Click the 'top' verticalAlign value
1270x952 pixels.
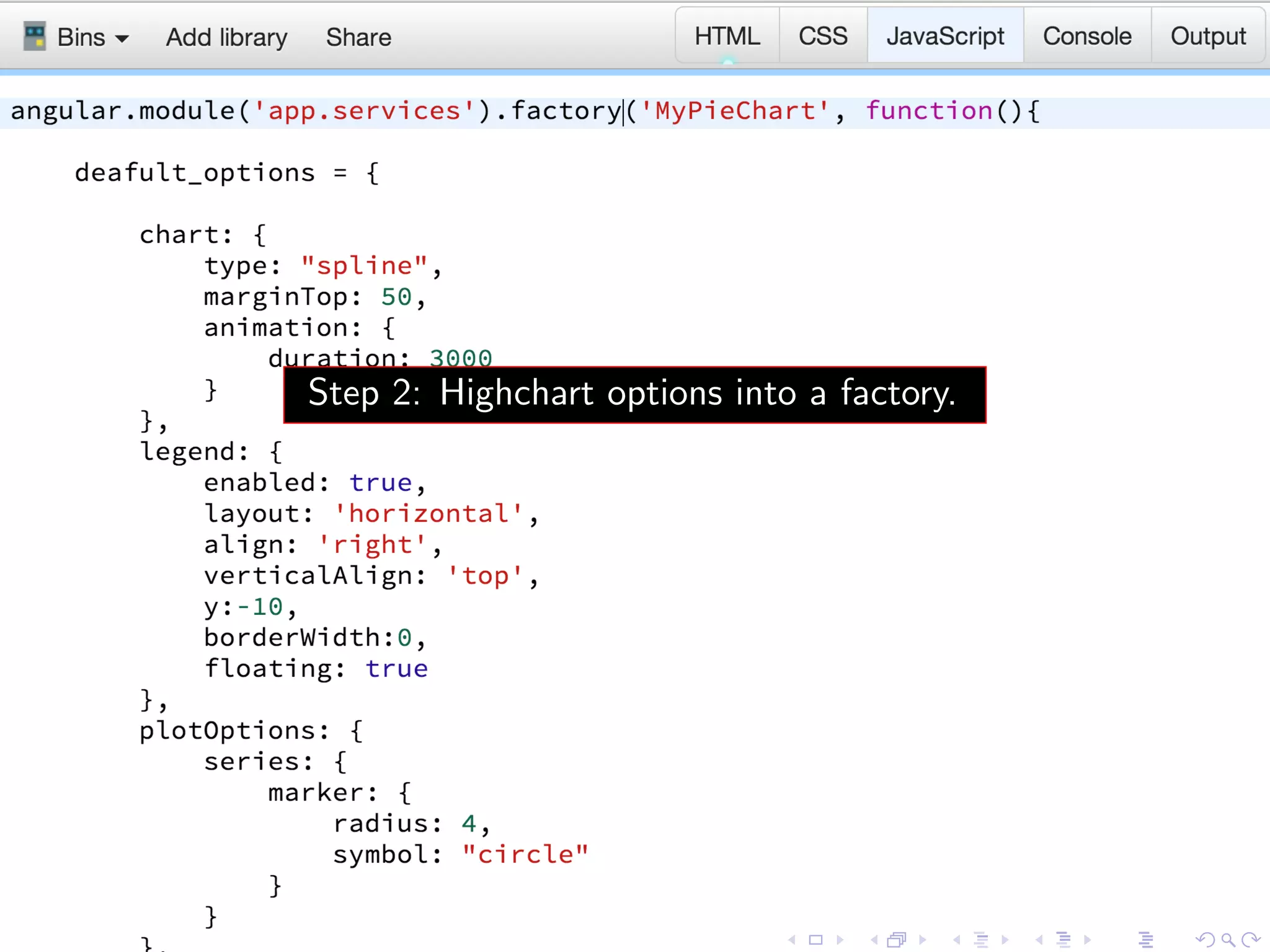click(x=485, y=576)
